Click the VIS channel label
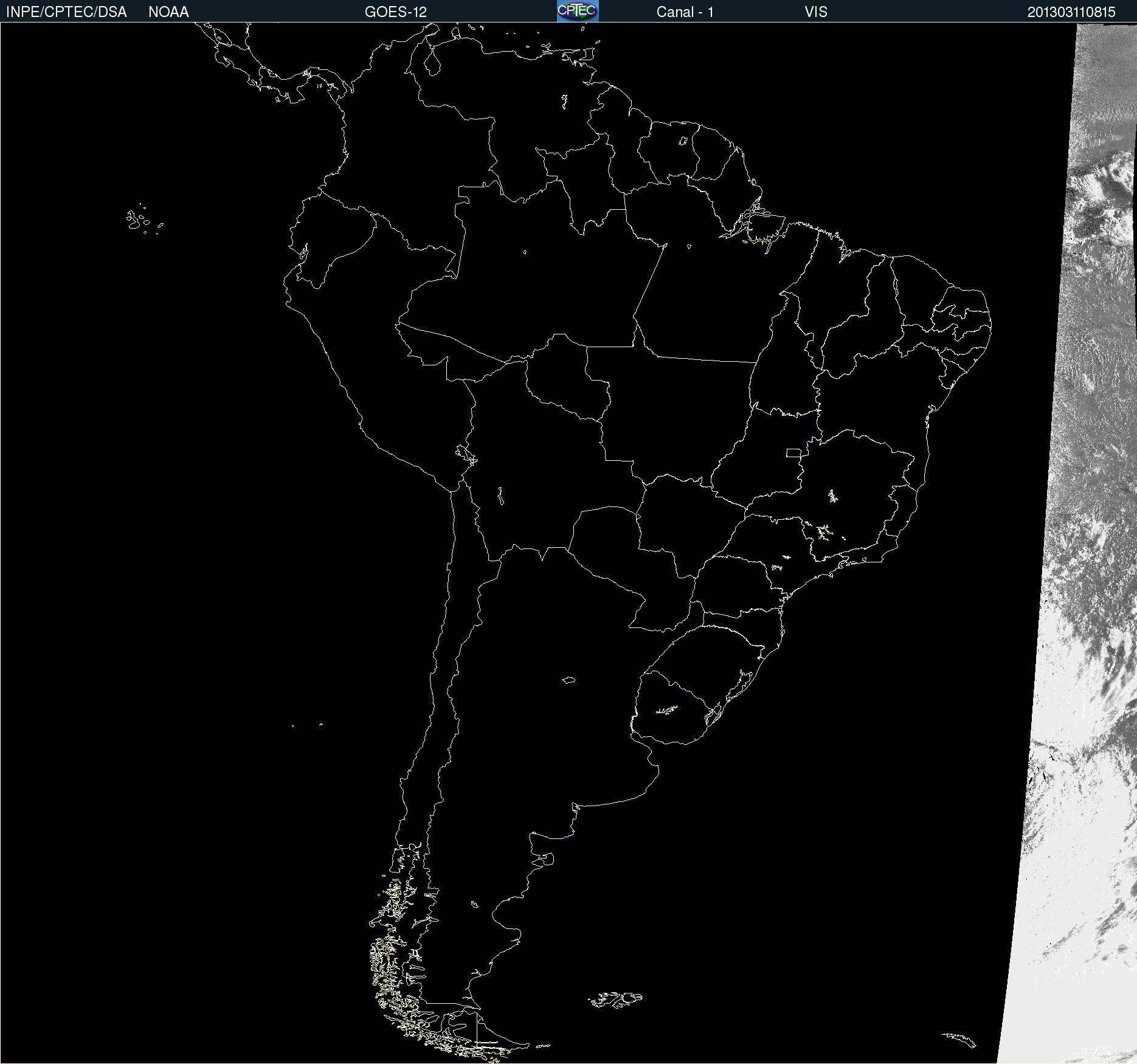The width and height of the screenshot is (1137, 1064). [816, 12]
